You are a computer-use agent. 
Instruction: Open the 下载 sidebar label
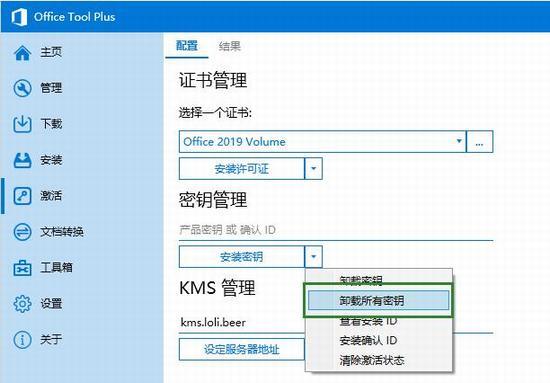coord(51,124)
